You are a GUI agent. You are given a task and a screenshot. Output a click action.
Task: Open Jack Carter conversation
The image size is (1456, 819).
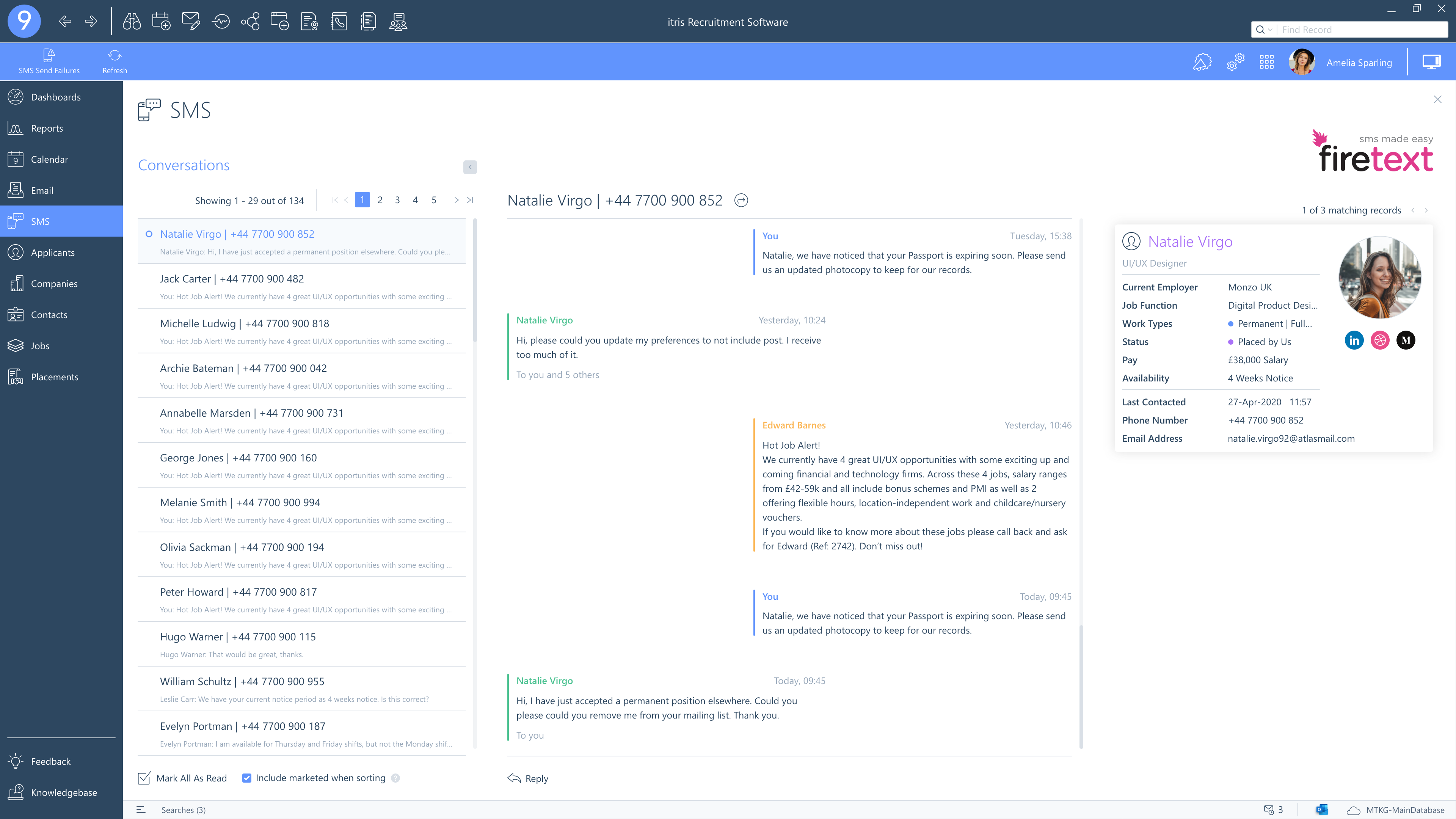(x=302, y=287)
